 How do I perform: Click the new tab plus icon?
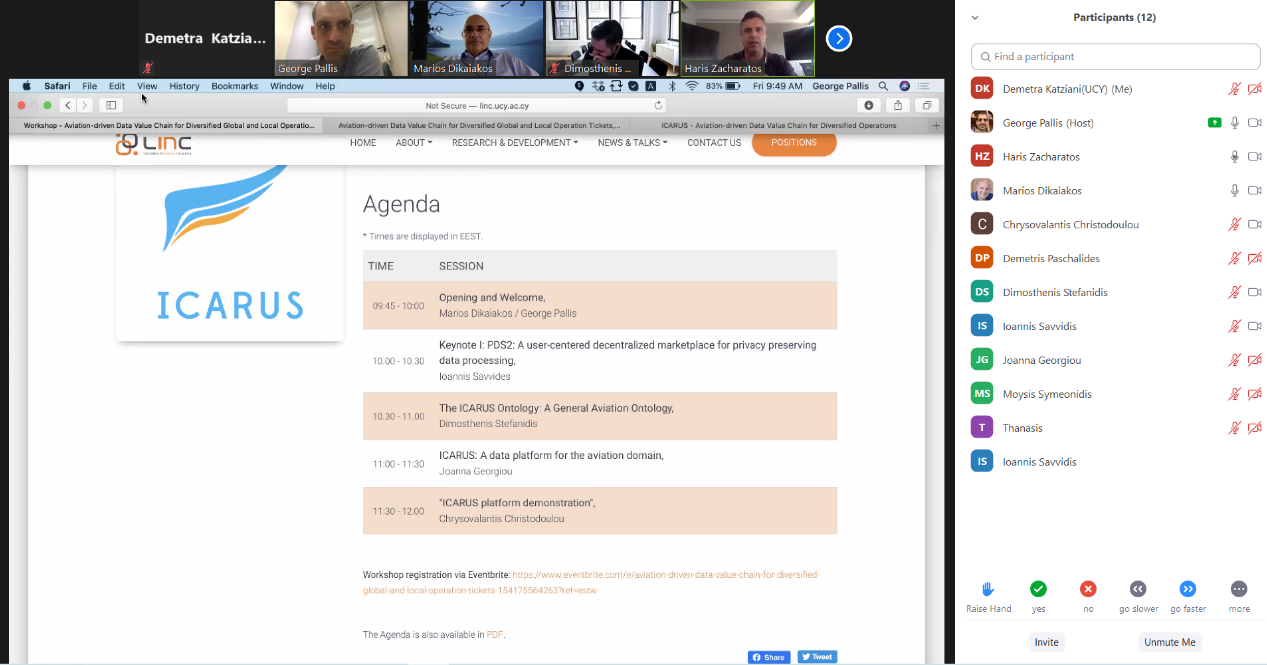(x=936, y=125)
